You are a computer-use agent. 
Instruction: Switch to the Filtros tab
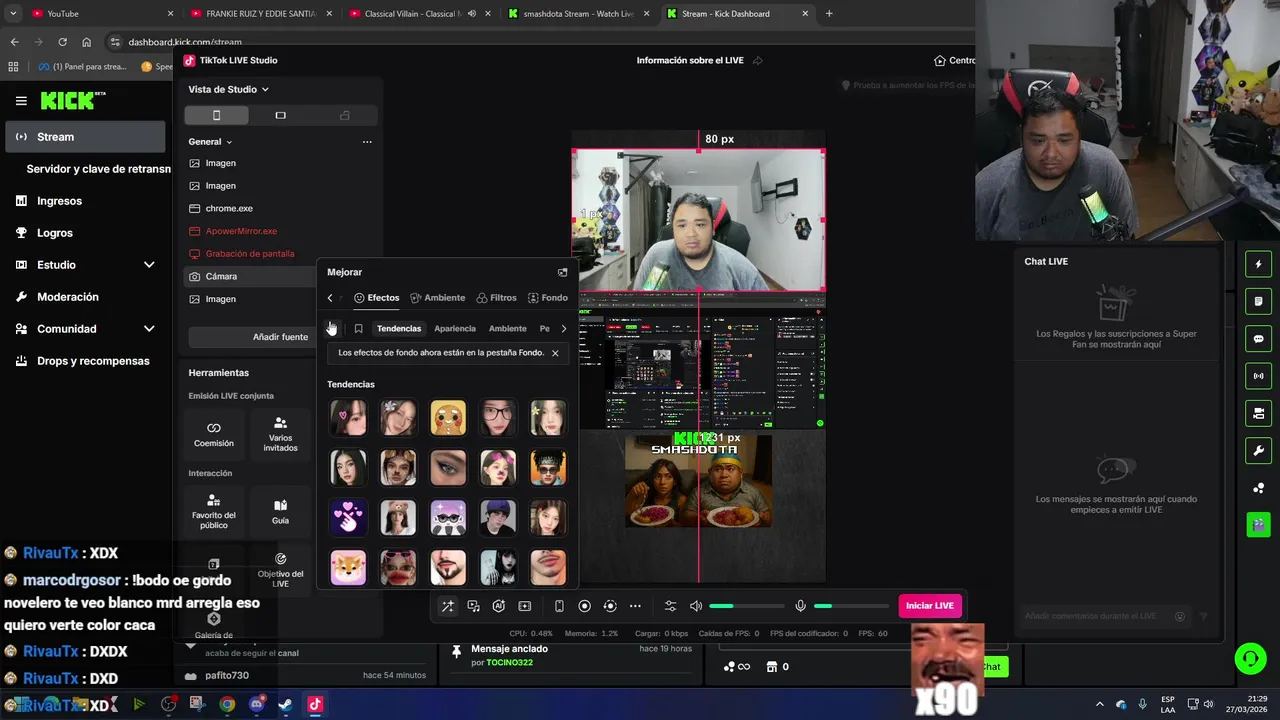point(496,298)
